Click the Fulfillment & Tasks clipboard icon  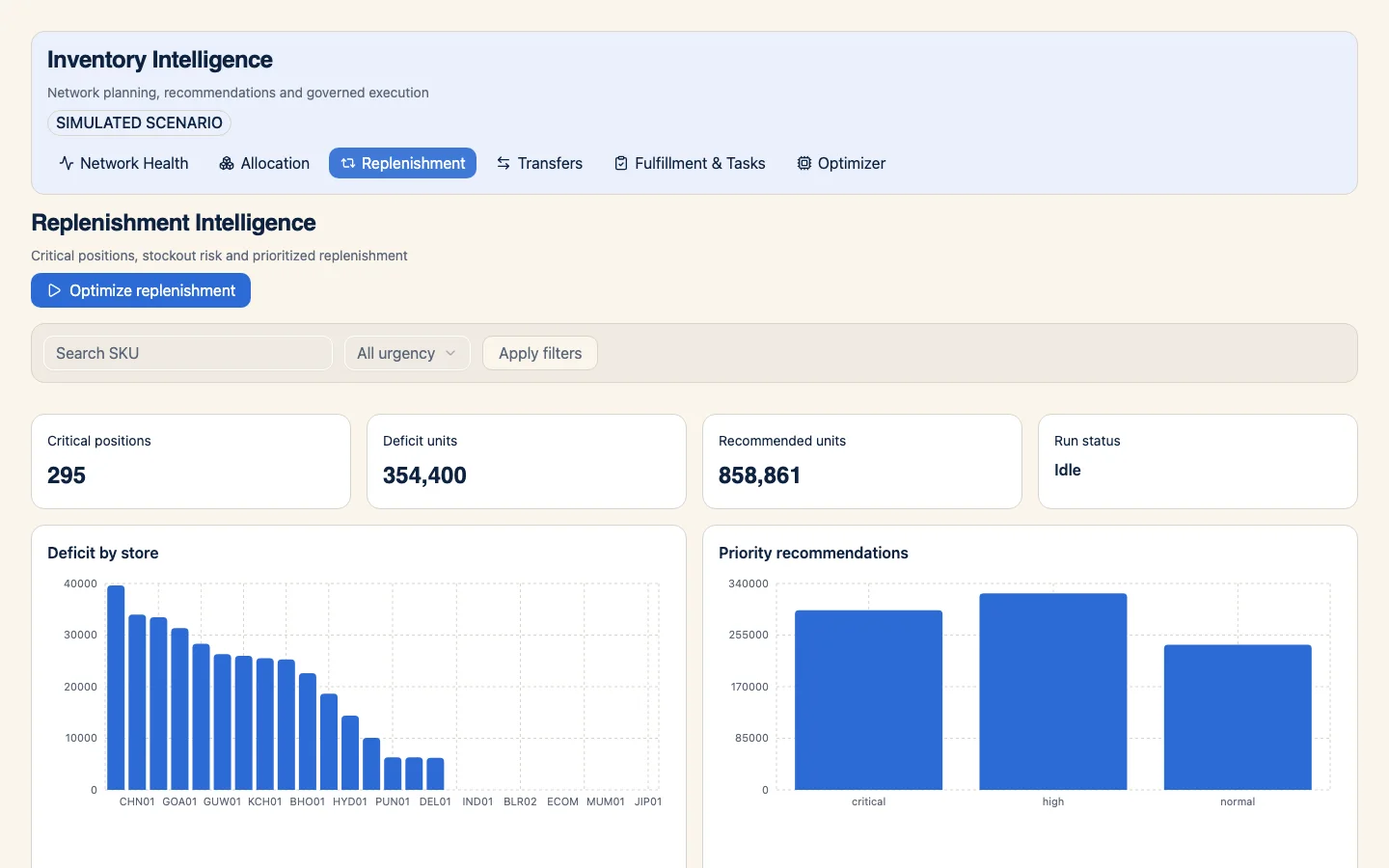[621, 163]
